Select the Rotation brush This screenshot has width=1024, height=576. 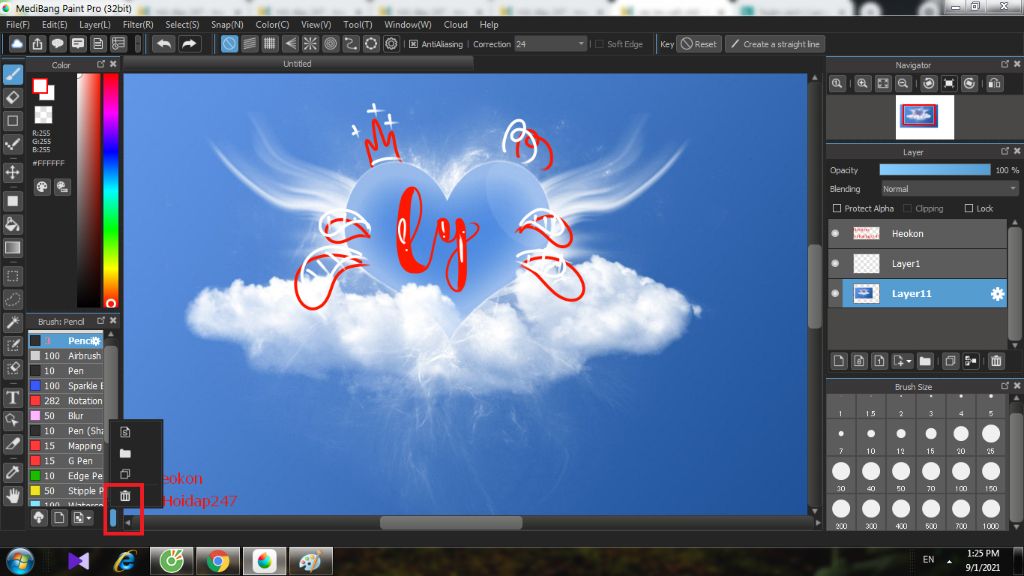coord(66,401)
